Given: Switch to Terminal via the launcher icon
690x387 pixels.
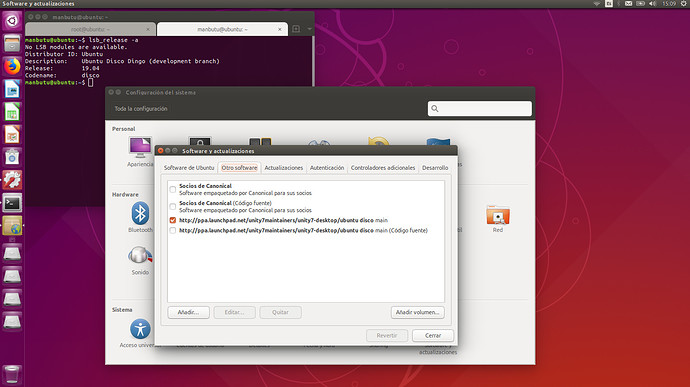Looking at the screenshot, I should pyautogui.click(x=12, y=203).
